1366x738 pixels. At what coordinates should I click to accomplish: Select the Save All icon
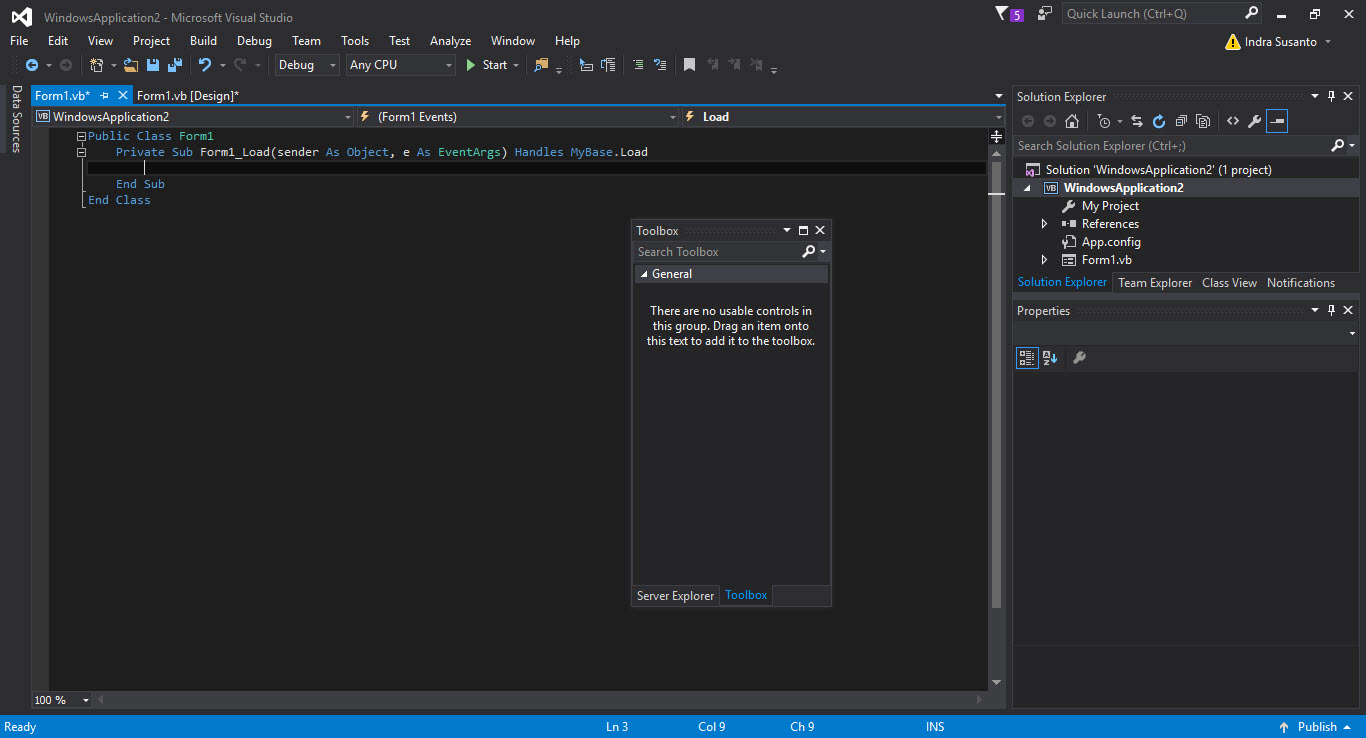(176, 65)
